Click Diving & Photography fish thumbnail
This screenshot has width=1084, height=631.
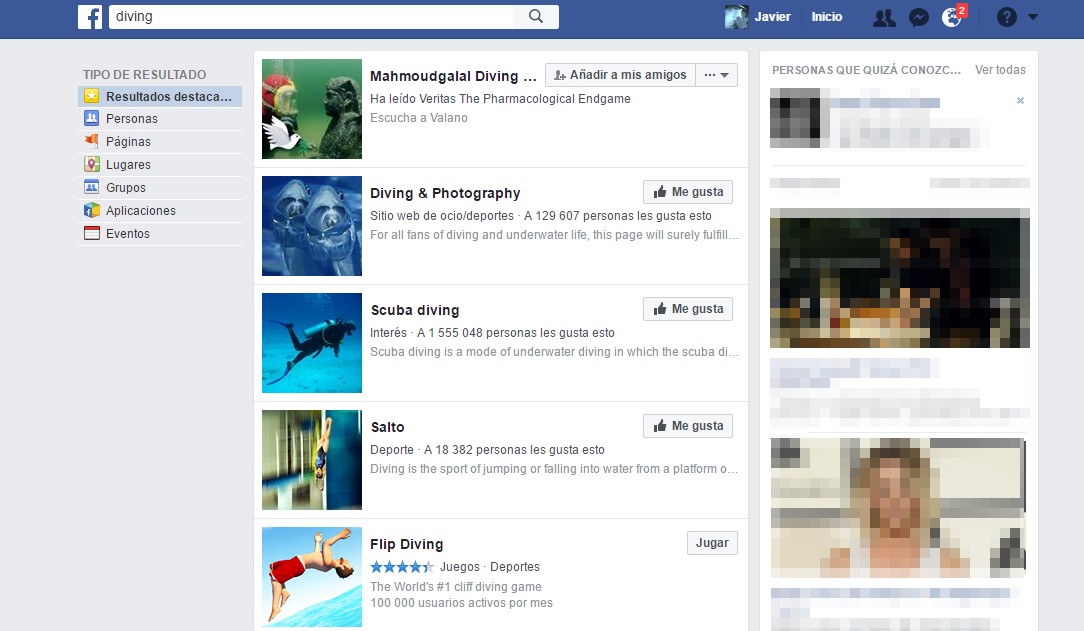point(312,226)
